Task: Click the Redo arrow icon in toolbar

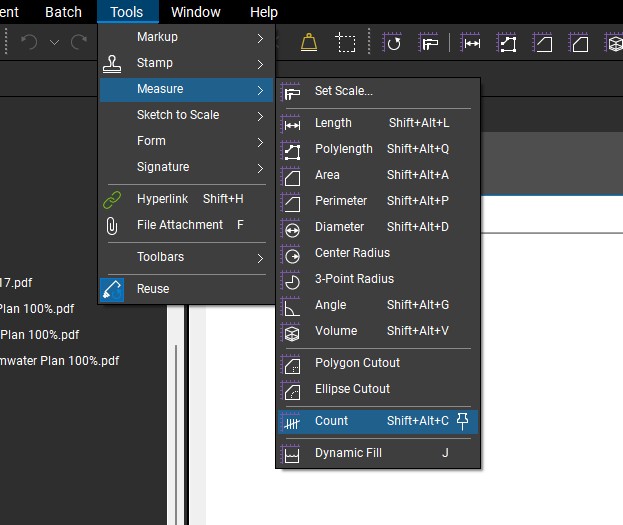Action: pyautogui.click(x=79, y=42)
